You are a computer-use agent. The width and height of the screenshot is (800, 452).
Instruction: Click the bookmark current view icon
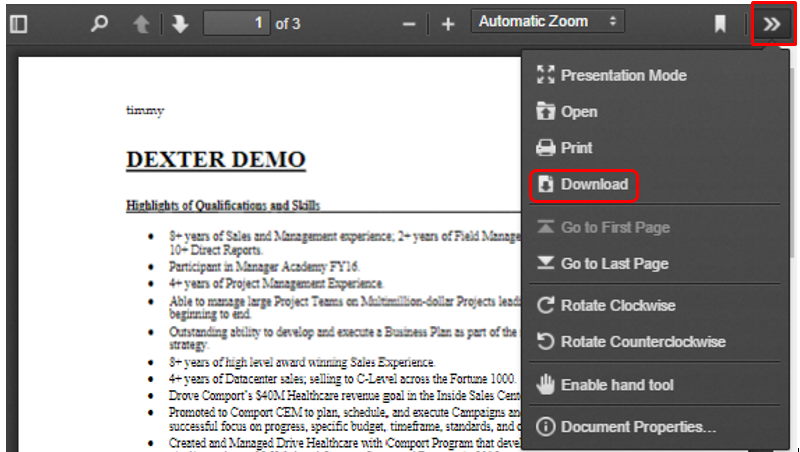[720, 24]
